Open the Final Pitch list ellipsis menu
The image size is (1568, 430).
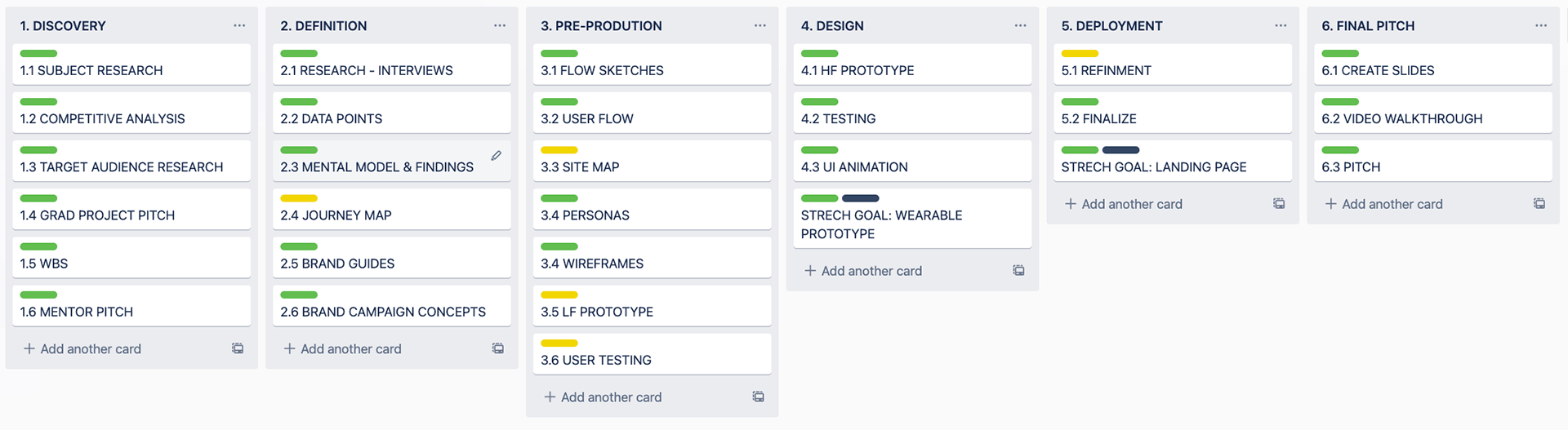click(1541, 26)
